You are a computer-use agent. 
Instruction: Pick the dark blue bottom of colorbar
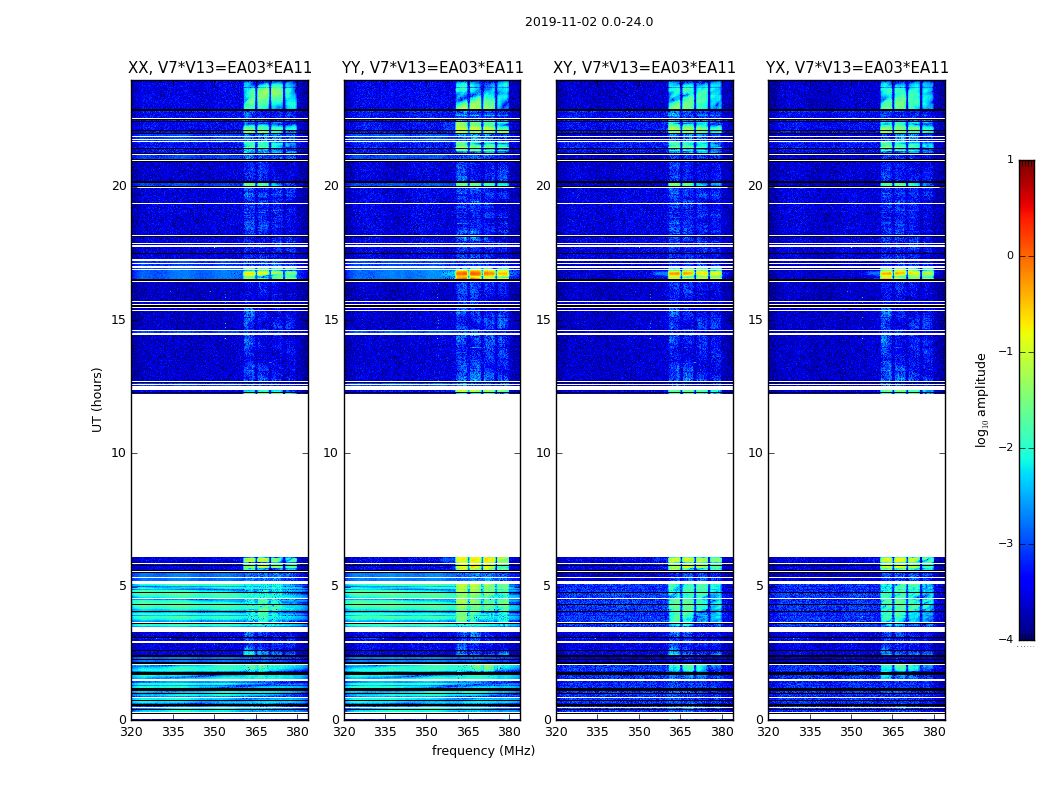tap(1026, 634)
